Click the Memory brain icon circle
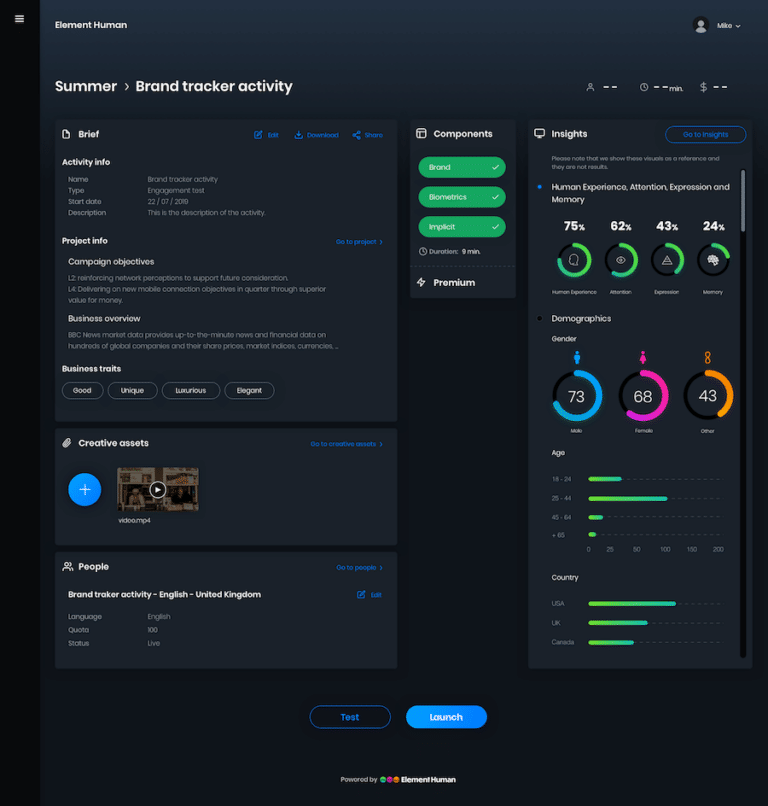 point(714,260)
